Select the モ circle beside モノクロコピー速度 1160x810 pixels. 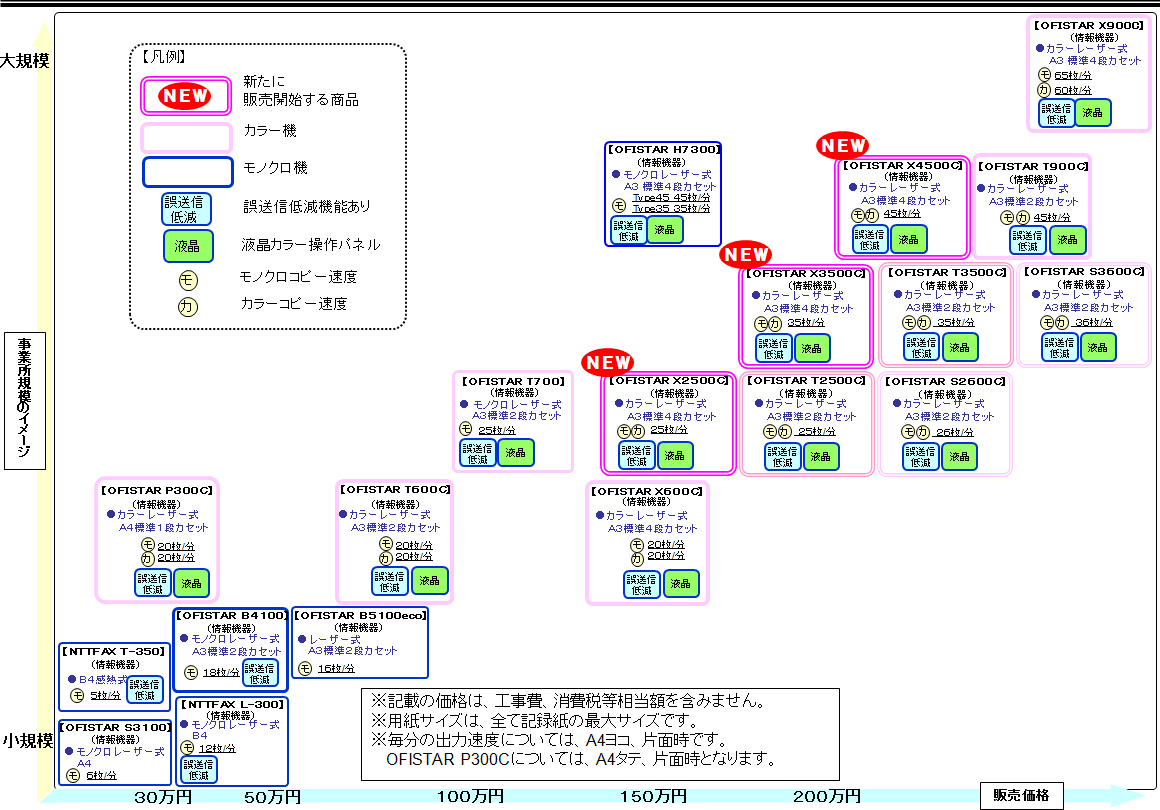pos(188,280)
